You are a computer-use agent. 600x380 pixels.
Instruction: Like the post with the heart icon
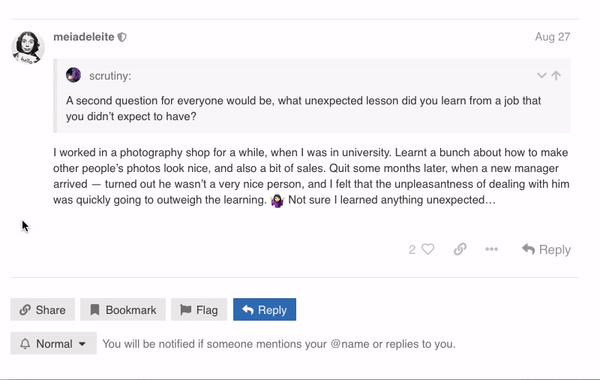(428, 249)
